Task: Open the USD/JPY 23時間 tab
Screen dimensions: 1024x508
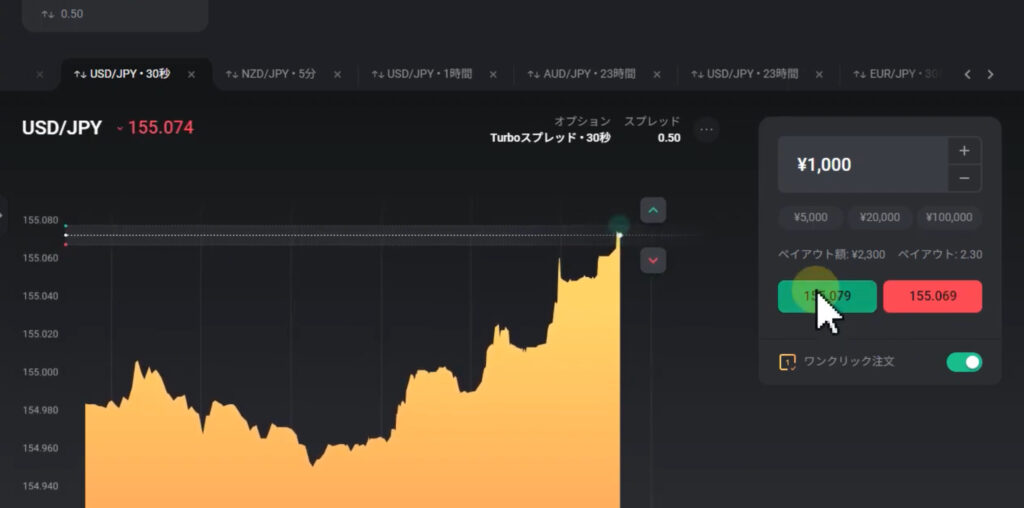Action: pyautogui.click(x=744, y=74)
